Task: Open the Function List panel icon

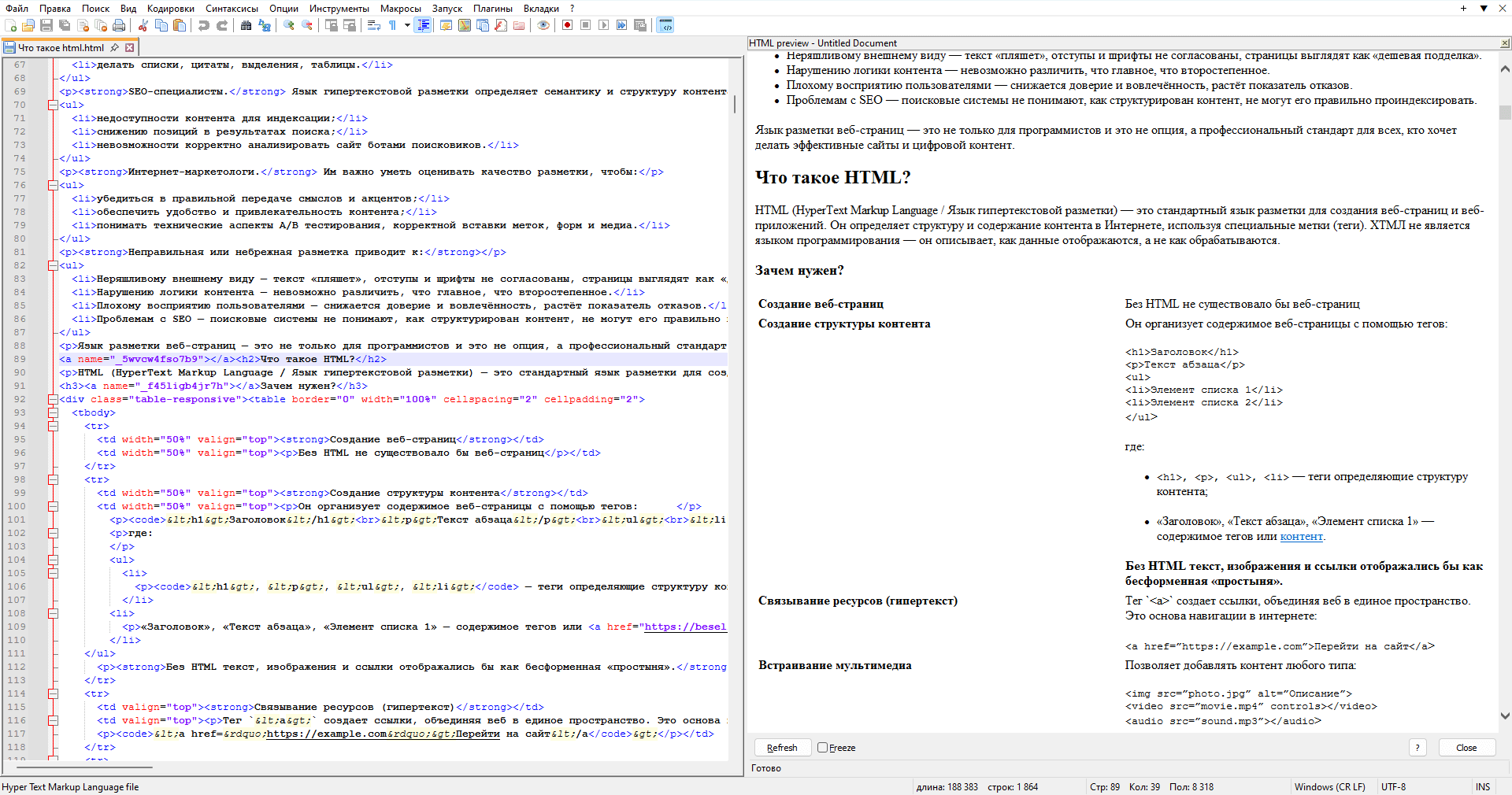Action: (x=500, y=25)
